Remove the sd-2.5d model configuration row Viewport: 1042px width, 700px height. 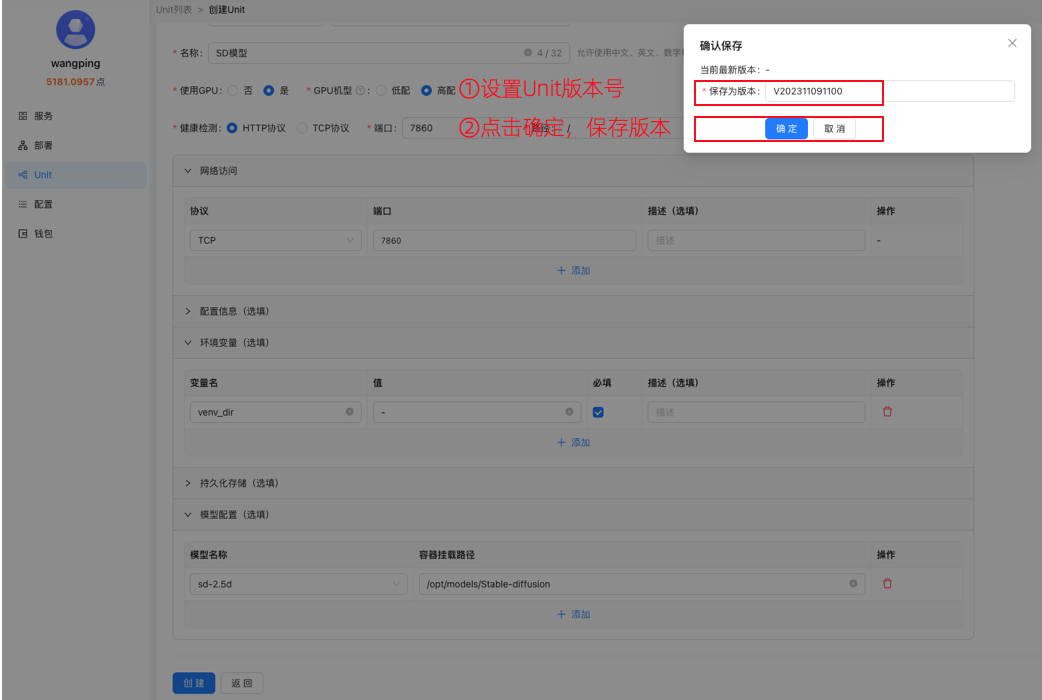[887, 583]
